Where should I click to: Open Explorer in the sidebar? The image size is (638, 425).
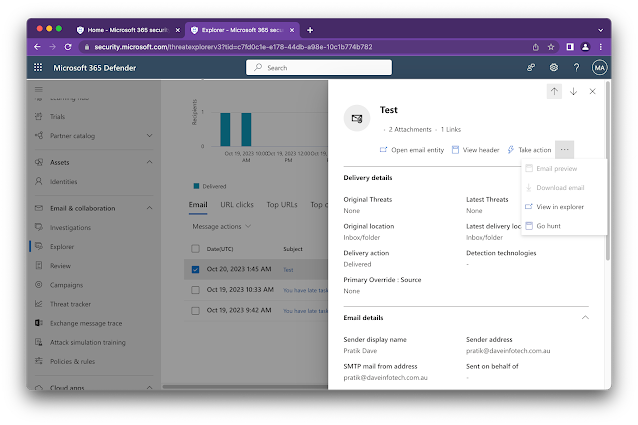tap(62, 246)
